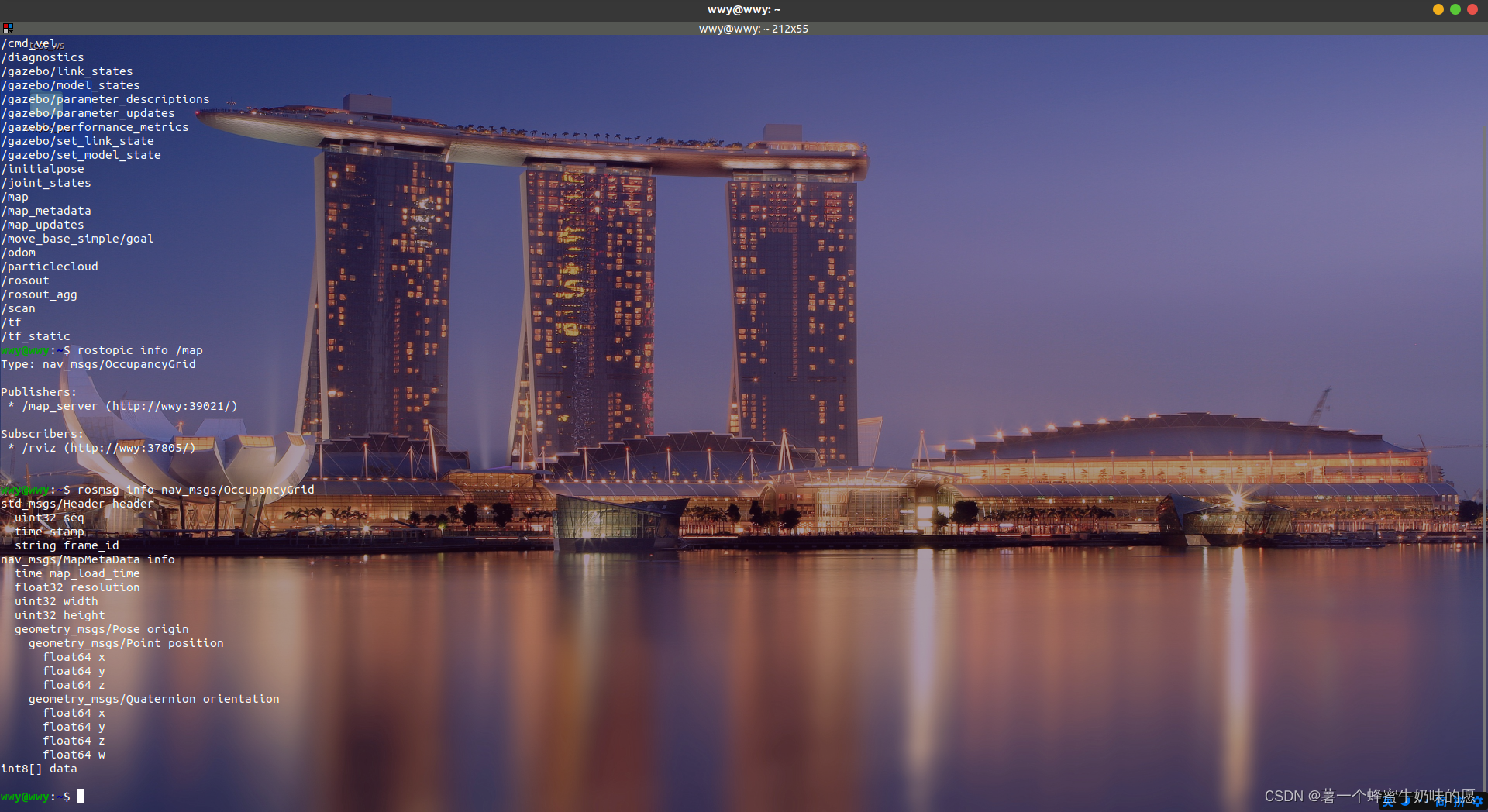Click the 'uint32 height' field

click(x=60, y=615)
